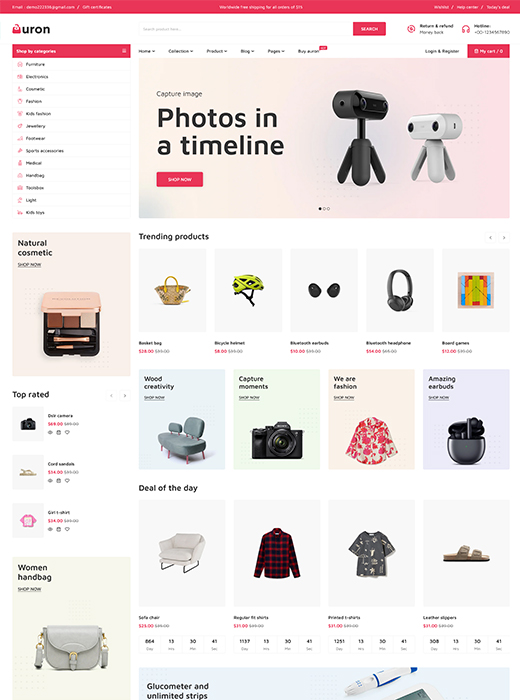This screenshot has width=520, height=700.
Task: Click into the search product field
Action: pos(246,29)
